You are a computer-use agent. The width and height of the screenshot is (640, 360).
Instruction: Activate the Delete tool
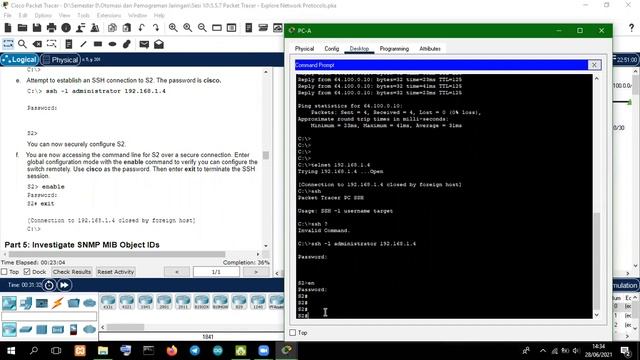click(x=37, y=44)
